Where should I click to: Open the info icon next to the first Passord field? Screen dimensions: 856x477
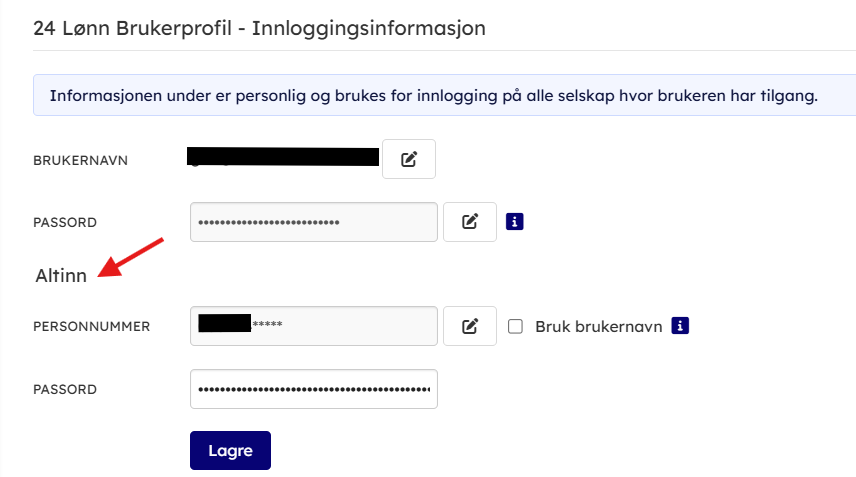pyautogui.click(x=515, y=221)
